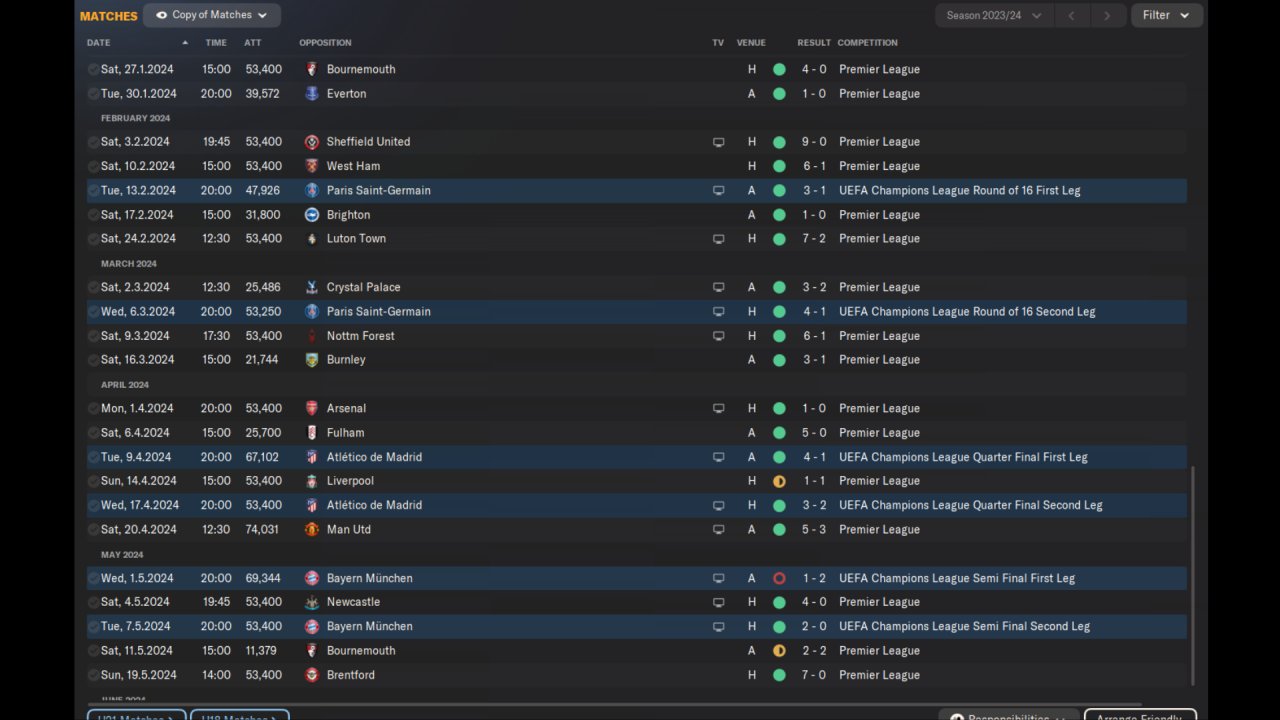
Task: Click the TV icon on the Newcastle match
Action: click(718, 603)
